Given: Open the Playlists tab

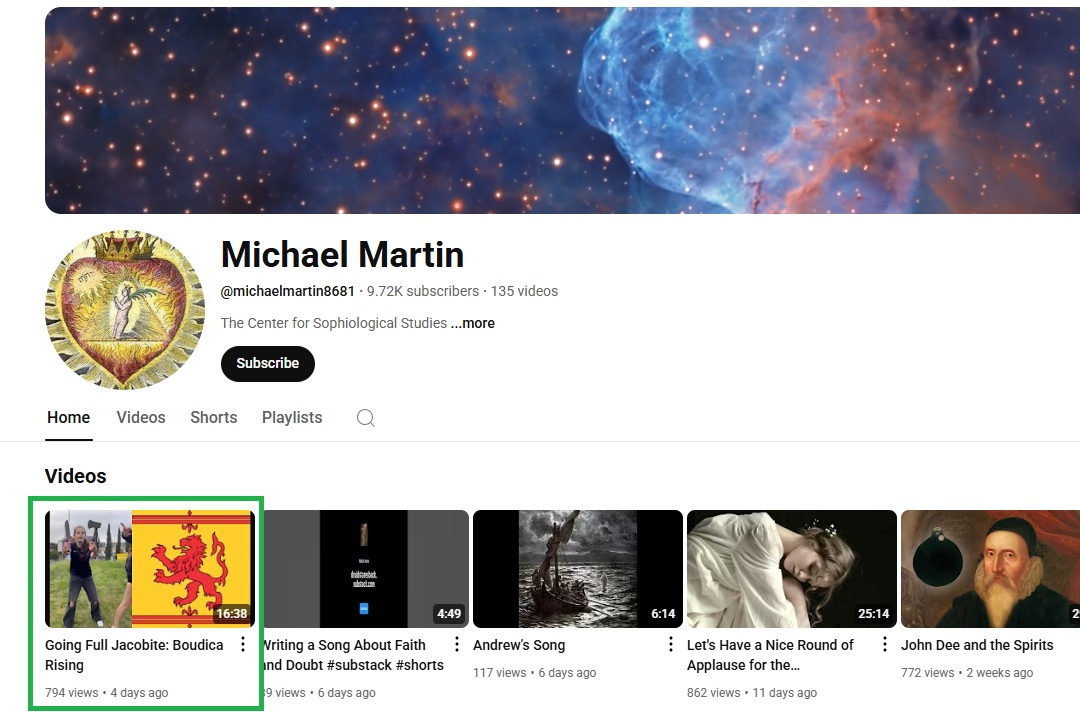Looking at the screenshot, I should (292, 417).
